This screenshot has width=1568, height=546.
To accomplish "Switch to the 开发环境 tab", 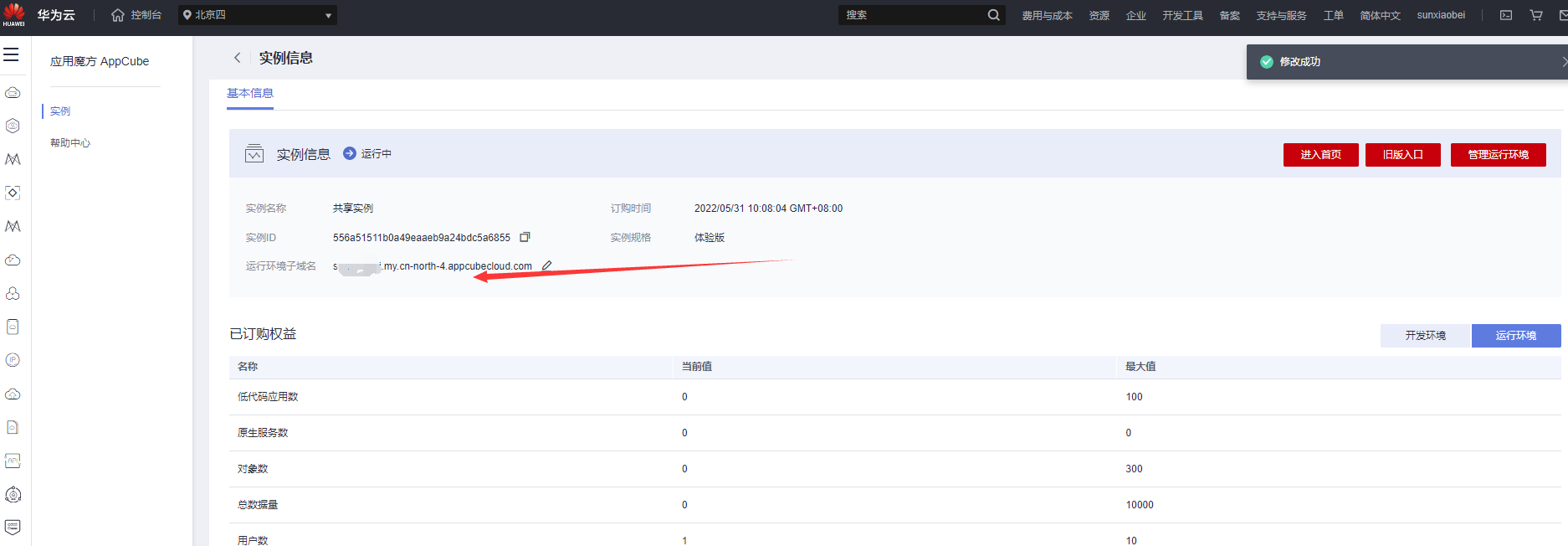I will coord(1425,335).
